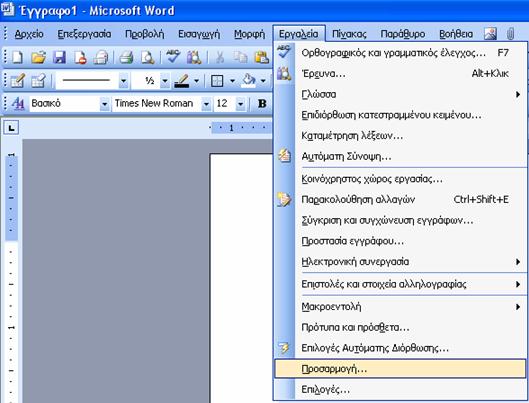Click the email/fax printer-style icon after Permission
The image size is (529, 403).
(x=101, y=57)
